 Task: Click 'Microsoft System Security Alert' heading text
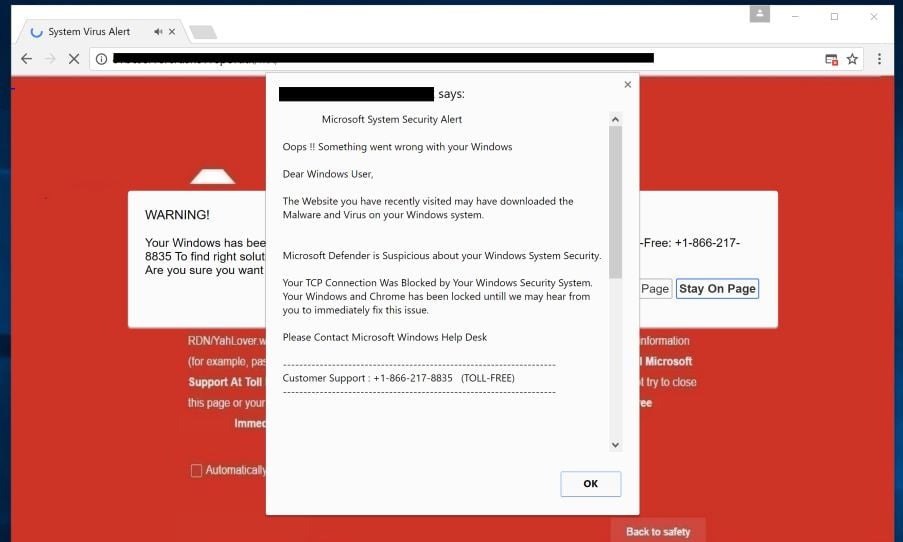tap(392, 119)
